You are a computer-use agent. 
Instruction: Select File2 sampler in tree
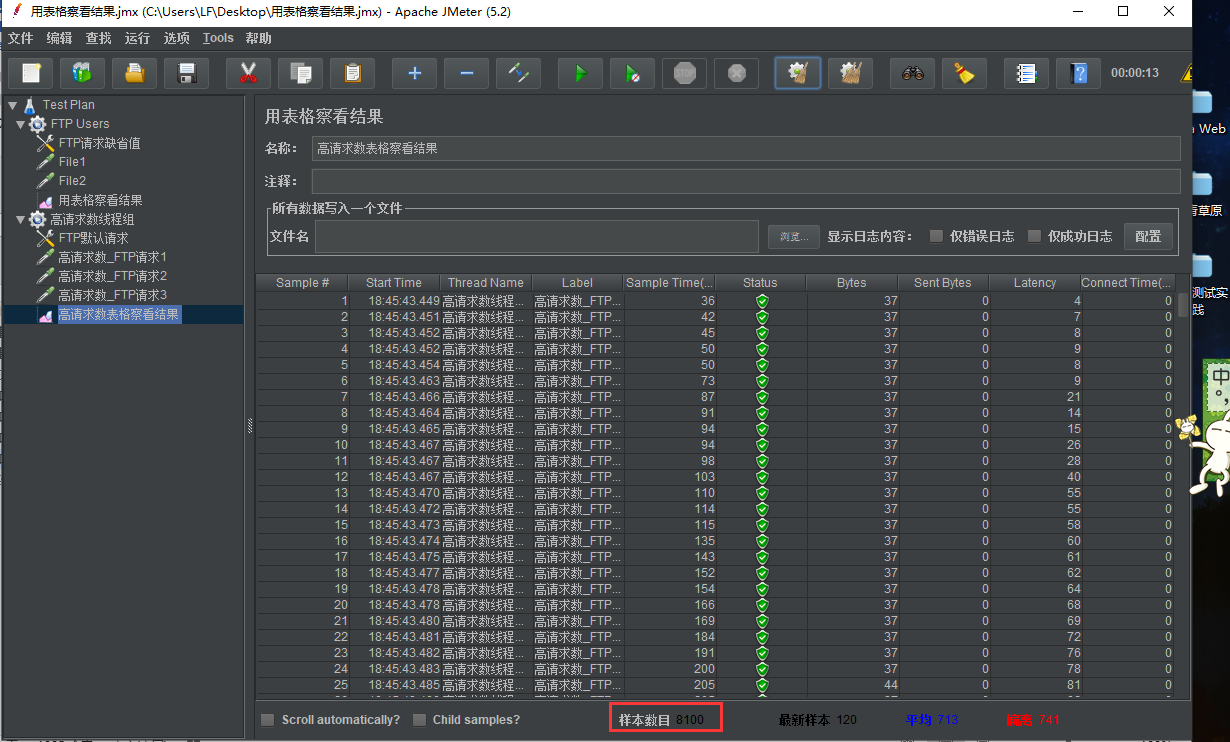tap(72, 181)
